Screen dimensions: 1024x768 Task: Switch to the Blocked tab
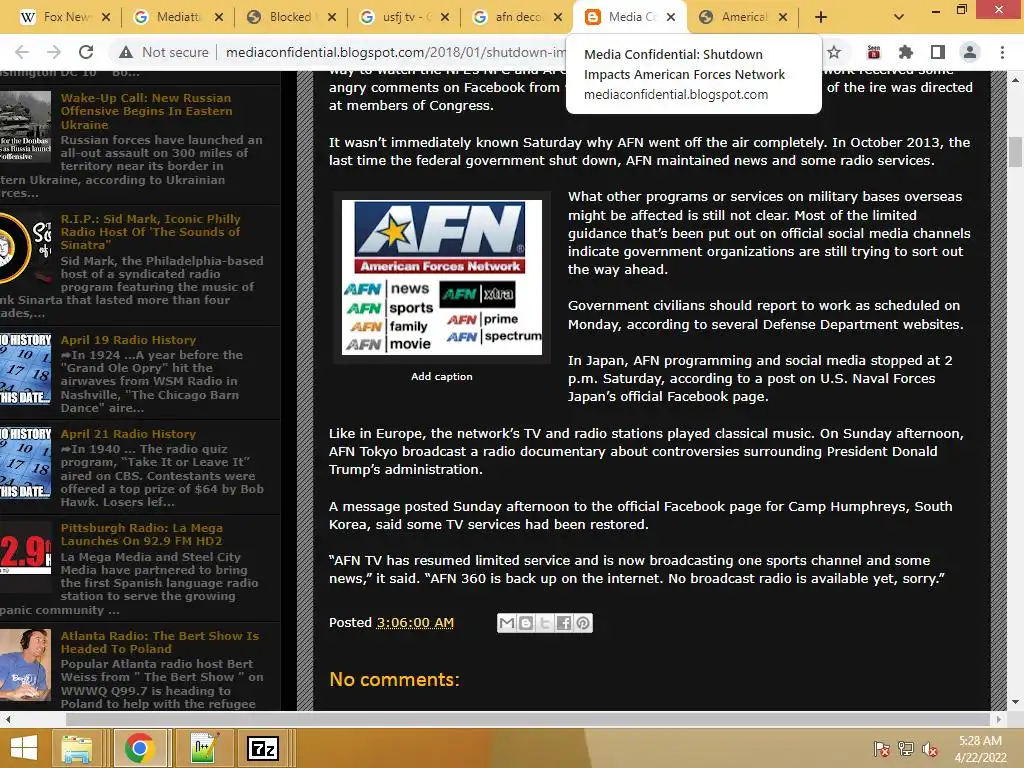283,17
